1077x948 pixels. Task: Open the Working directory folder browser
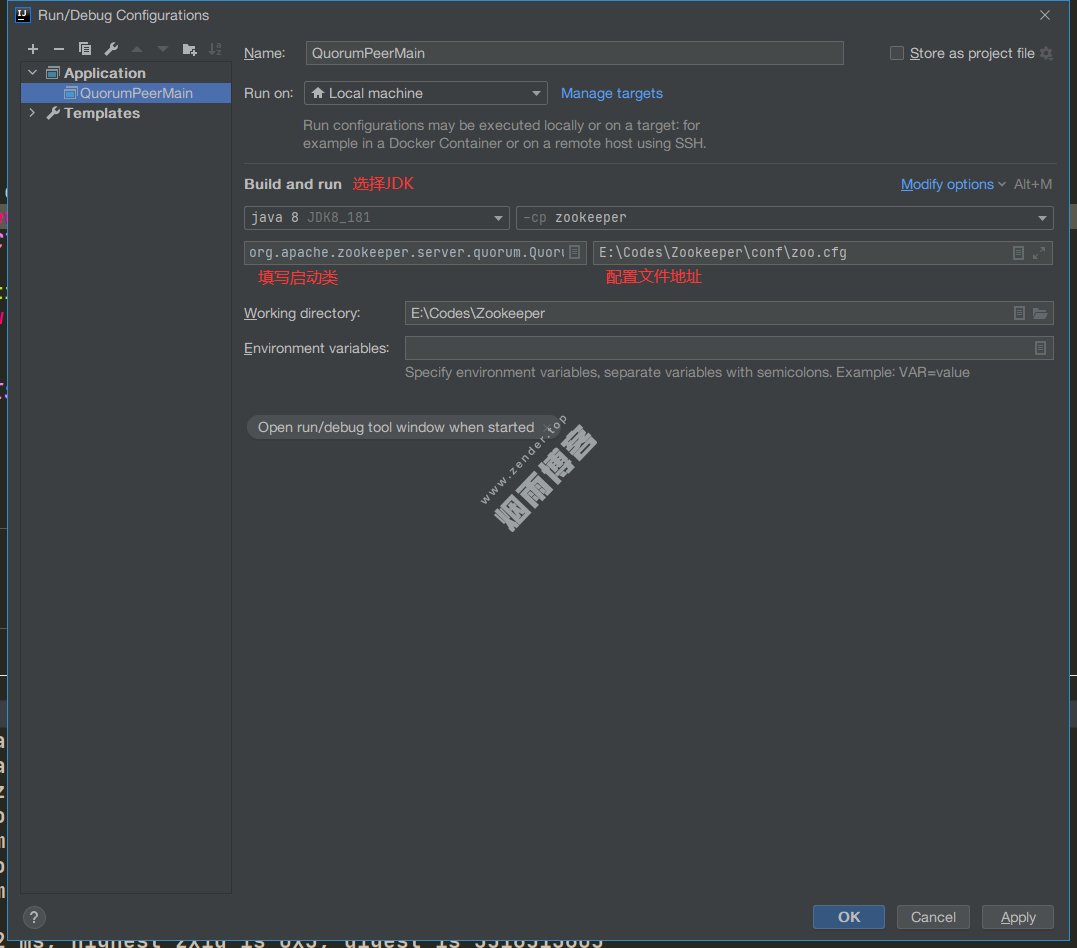point(1040,313)
